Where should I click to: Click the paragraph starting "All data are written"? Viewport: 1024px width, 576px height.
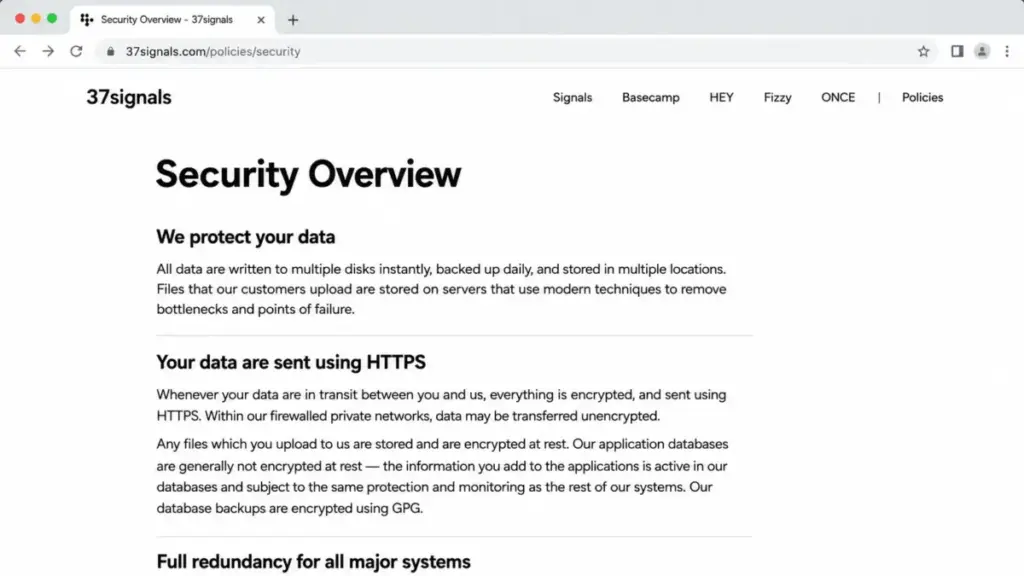(x=441, y=289)
